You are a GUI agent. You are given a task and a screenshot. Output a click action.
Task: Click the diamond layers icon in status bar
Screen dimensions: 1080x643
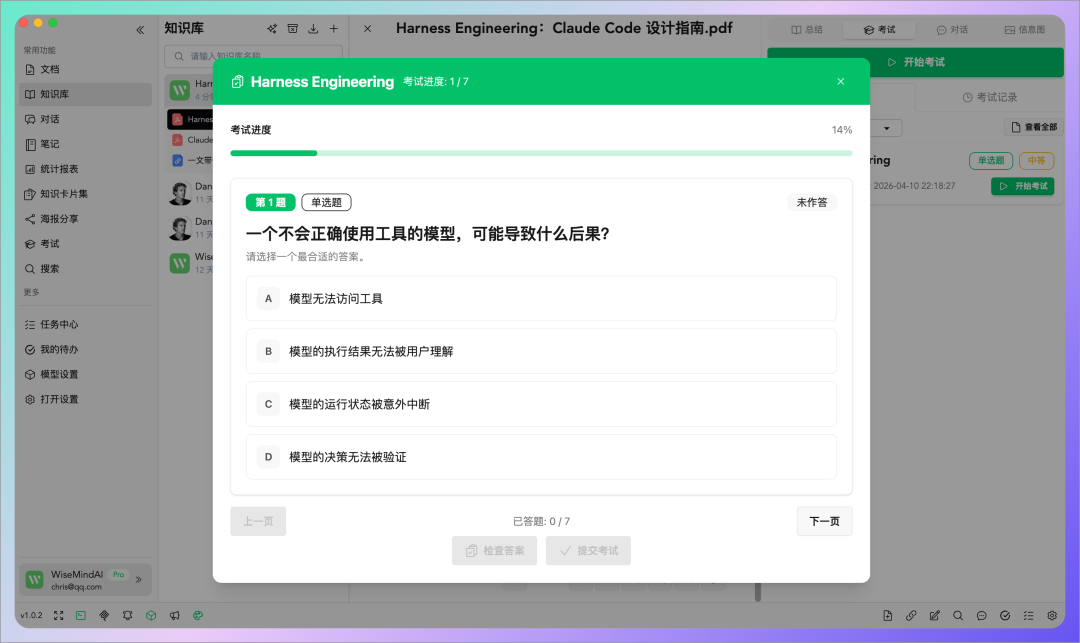(x=104, y=615)
